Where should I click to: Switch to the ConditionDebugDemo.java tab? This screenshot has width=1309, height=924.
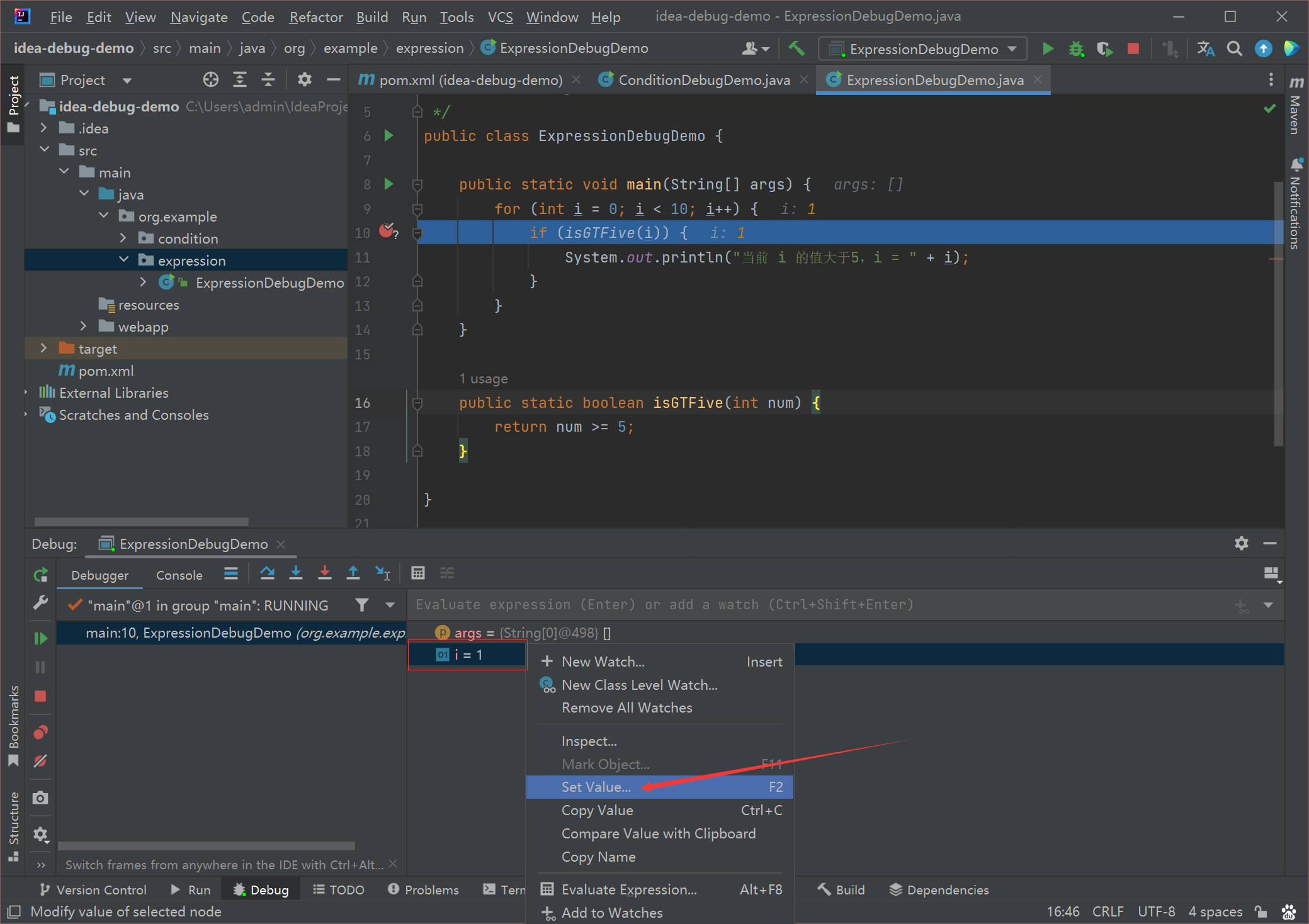[703, 80]
